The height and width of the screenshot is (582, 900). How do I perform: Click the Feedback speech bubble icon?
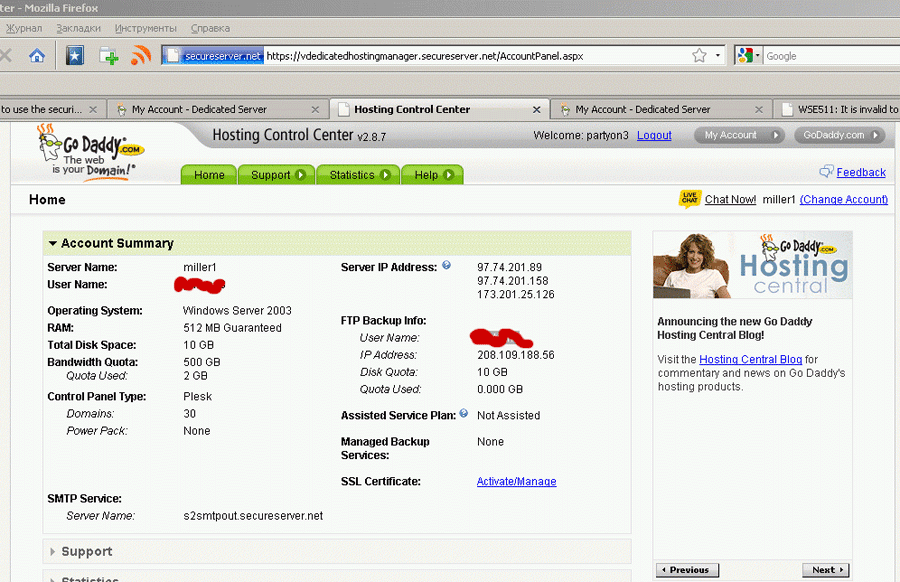(x=827, y=171)
